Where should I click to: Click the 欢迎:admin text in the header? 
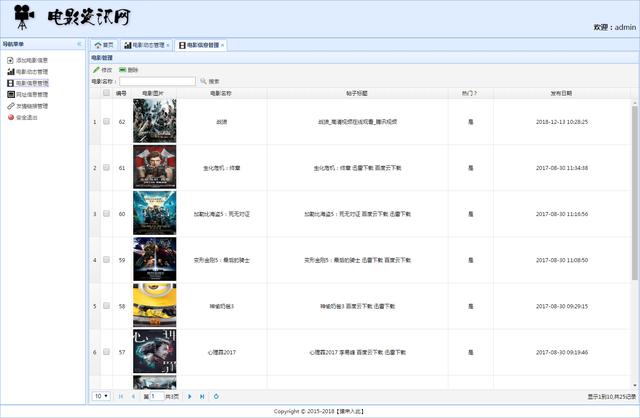click(615, 27)
